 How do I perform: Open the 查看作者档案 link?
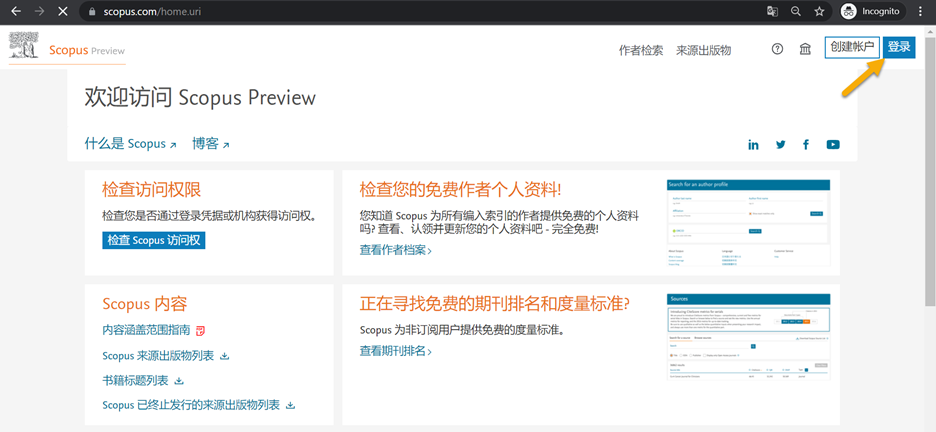(395, 251)
